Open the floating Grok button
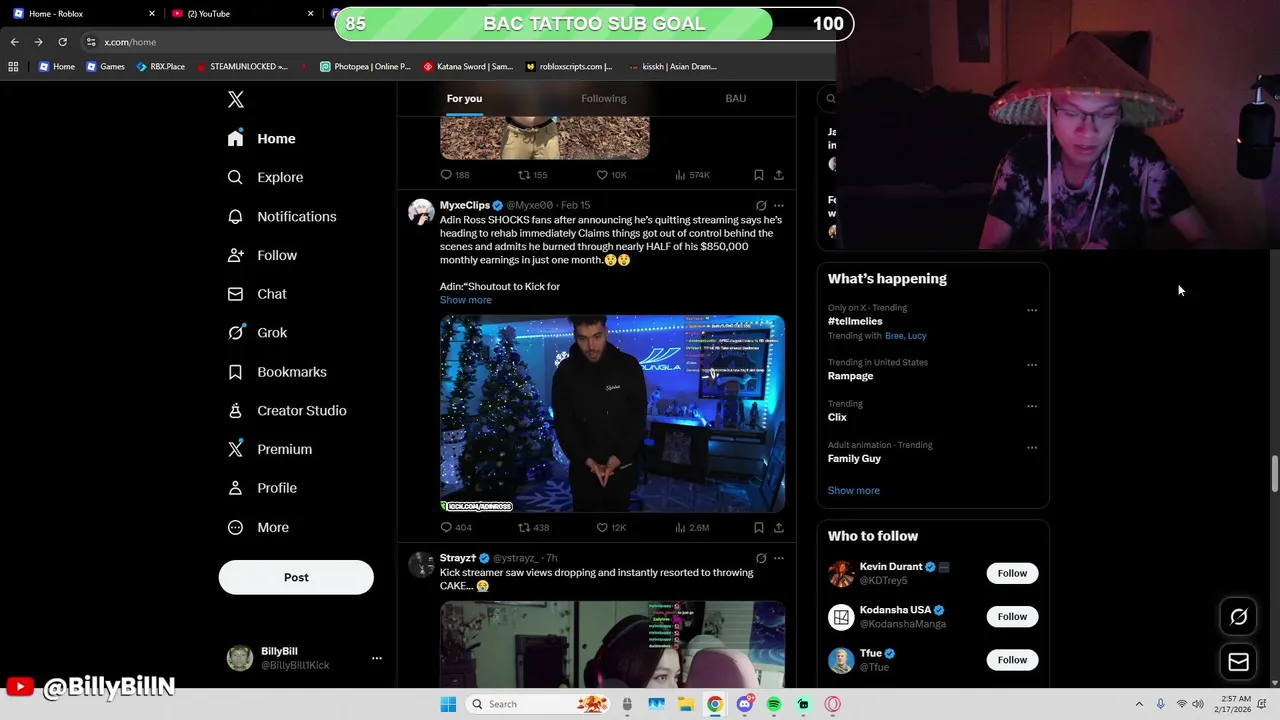The width and height of the screenshot is (1280, 720). (x=1238, y=617)
